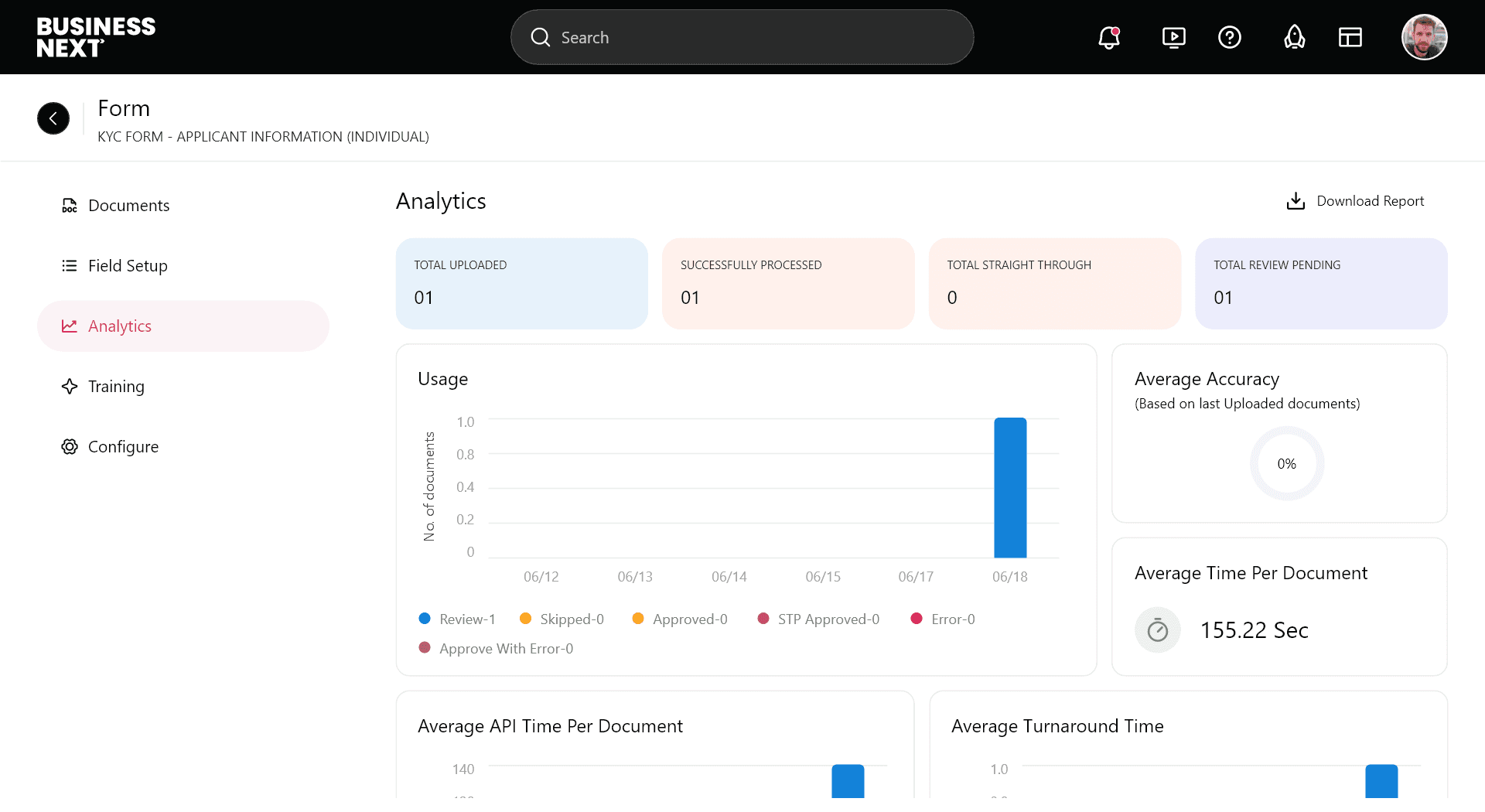Click the download arrow icon

1296,201
